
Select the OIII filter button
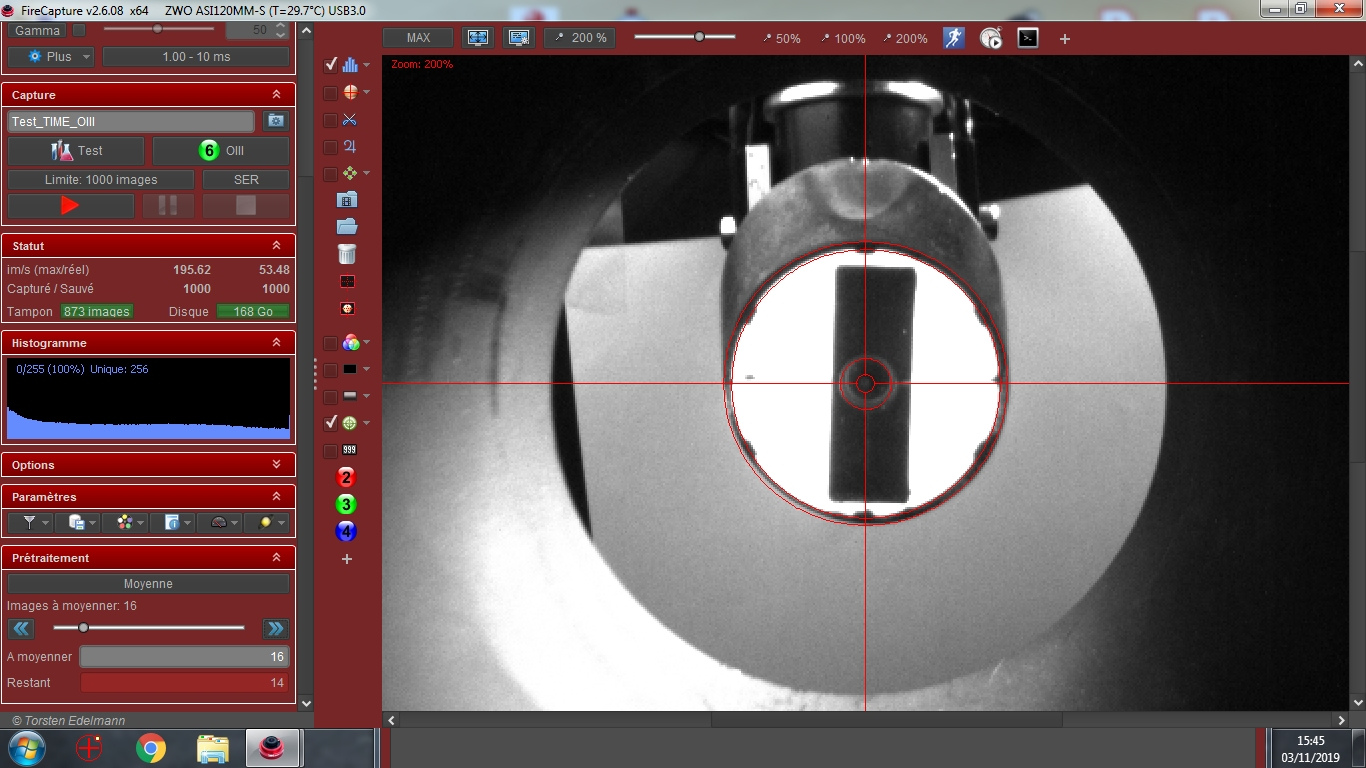point(221,151)
